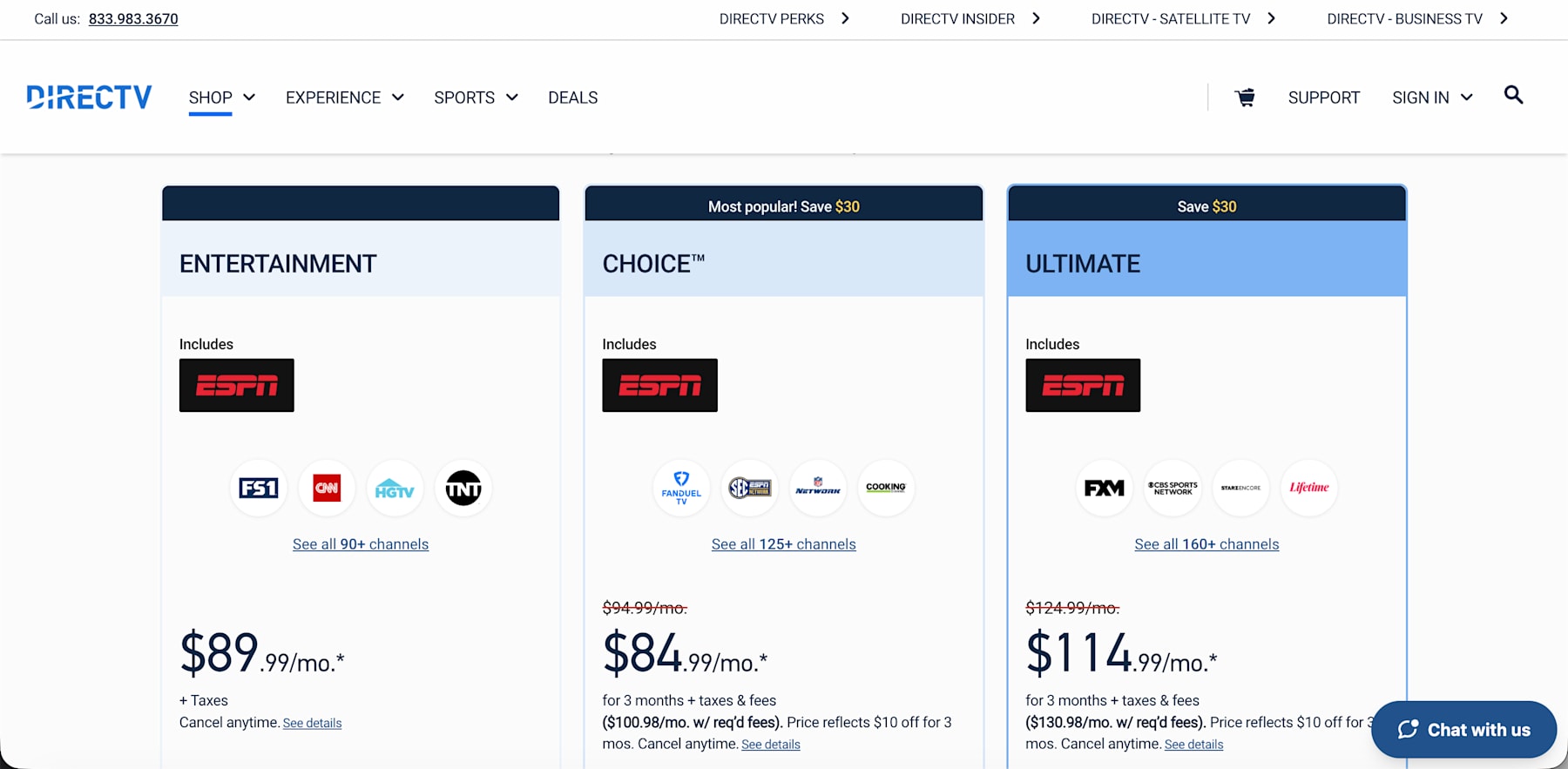This screenshot has width=1568, height=769.
Task: Go to the DIRECTV logo home
Action: [89, 97]
